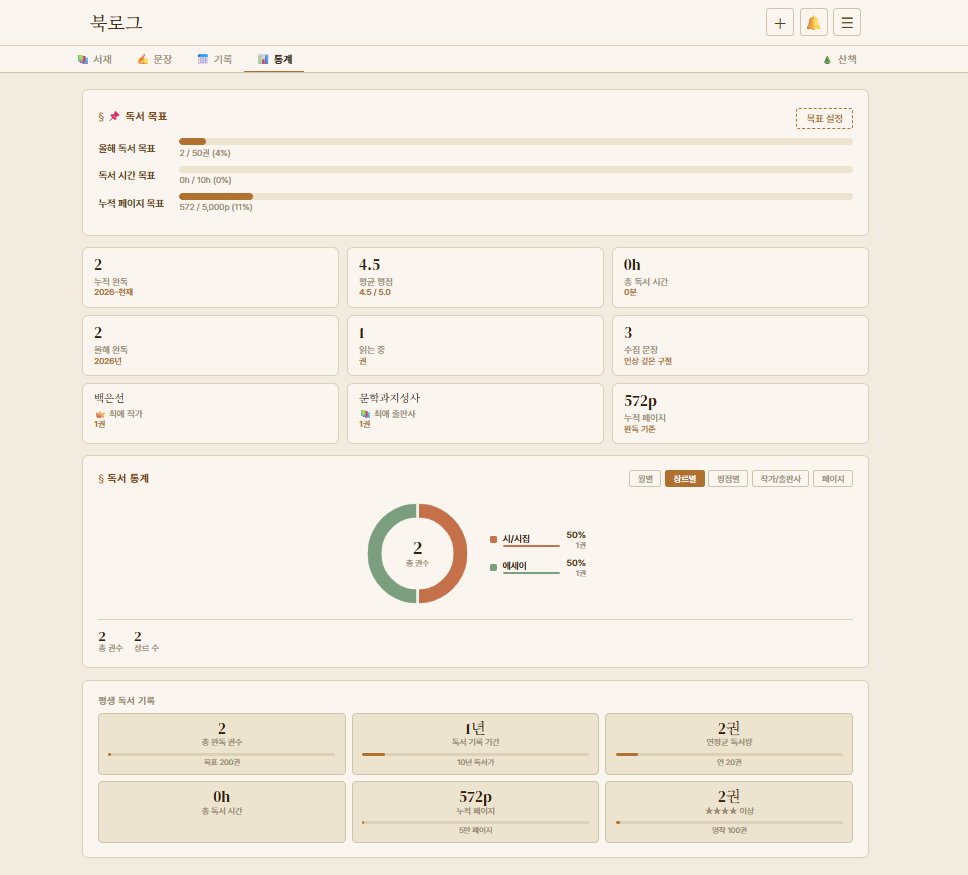Select the 작가/출판사 statistics filter
The image size is (968, 875).
pyautogui.click(x=780, y=478)
